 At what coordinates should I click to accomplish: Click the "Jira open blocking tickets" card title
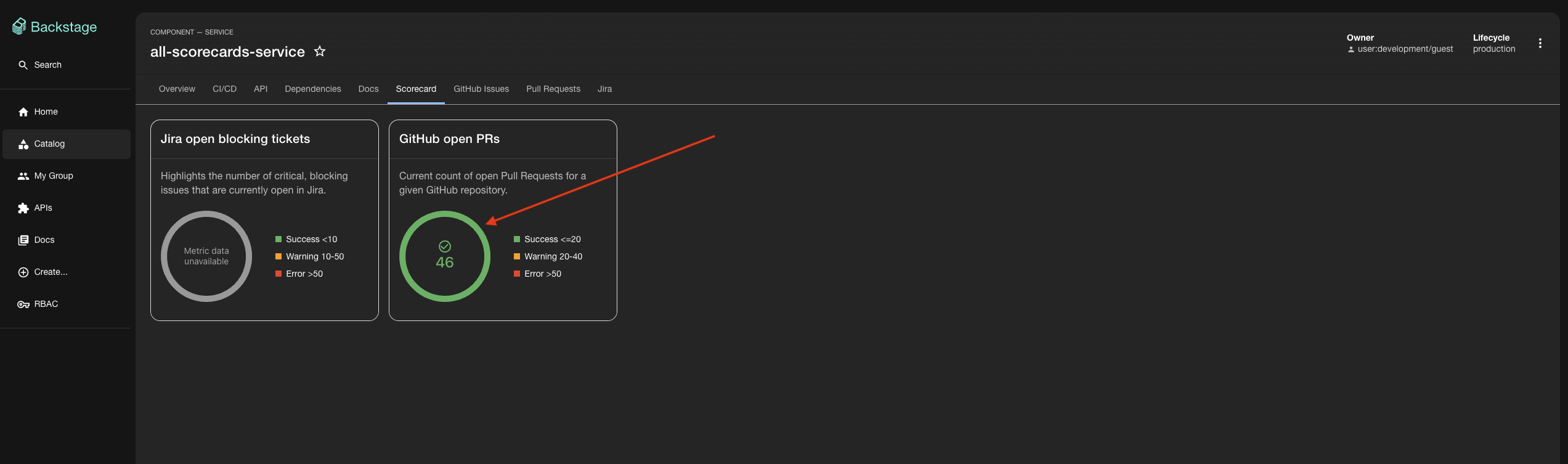[235, 139]
